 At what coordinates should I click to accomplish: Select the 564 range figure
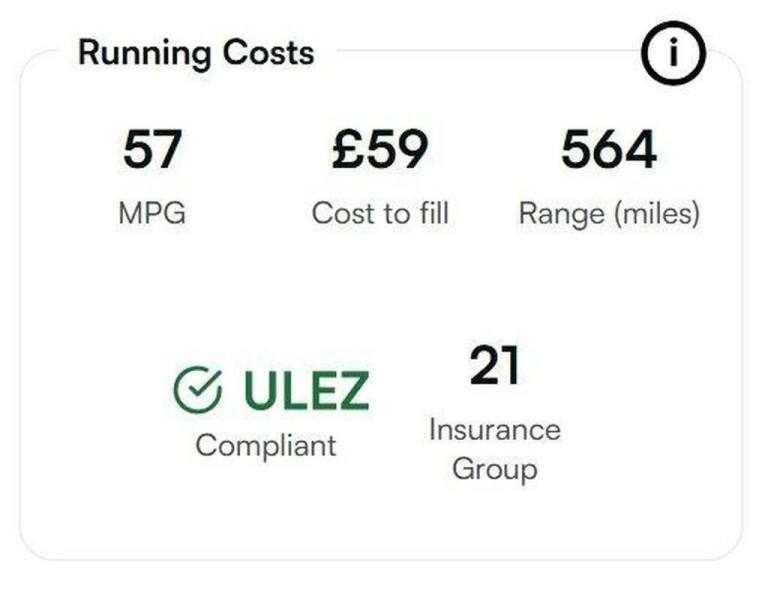point(608,150)
